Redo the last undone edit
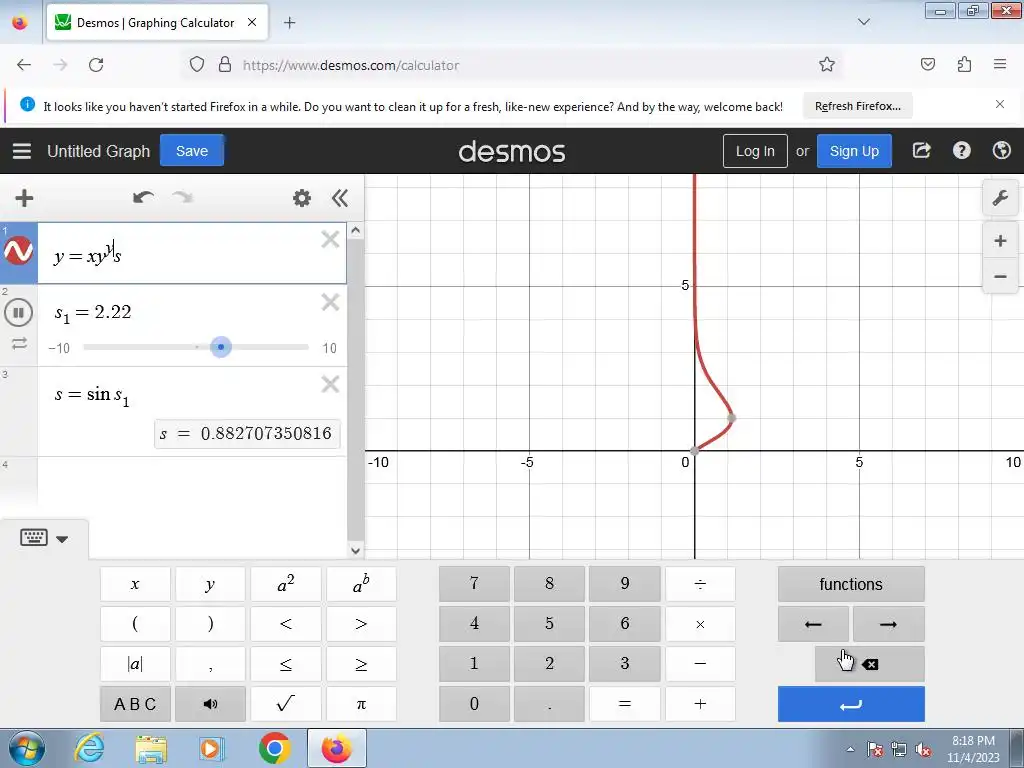The height and width of the screenshot is (768, 1024). point(183,197)
